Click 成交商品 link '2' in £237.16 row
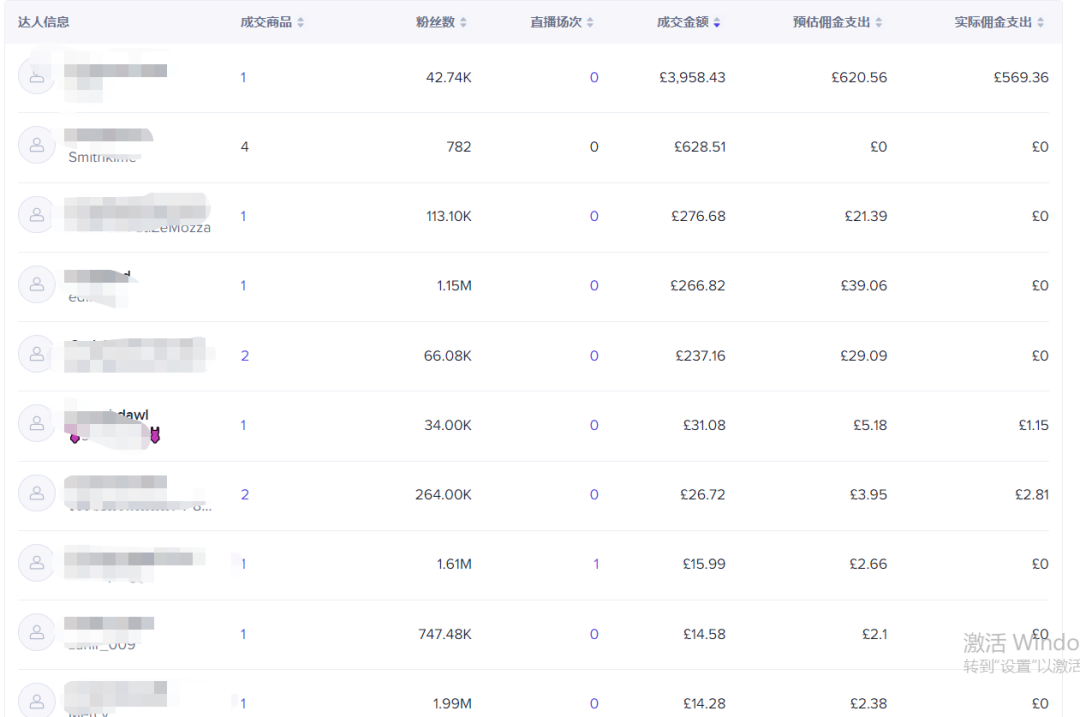 245,356
